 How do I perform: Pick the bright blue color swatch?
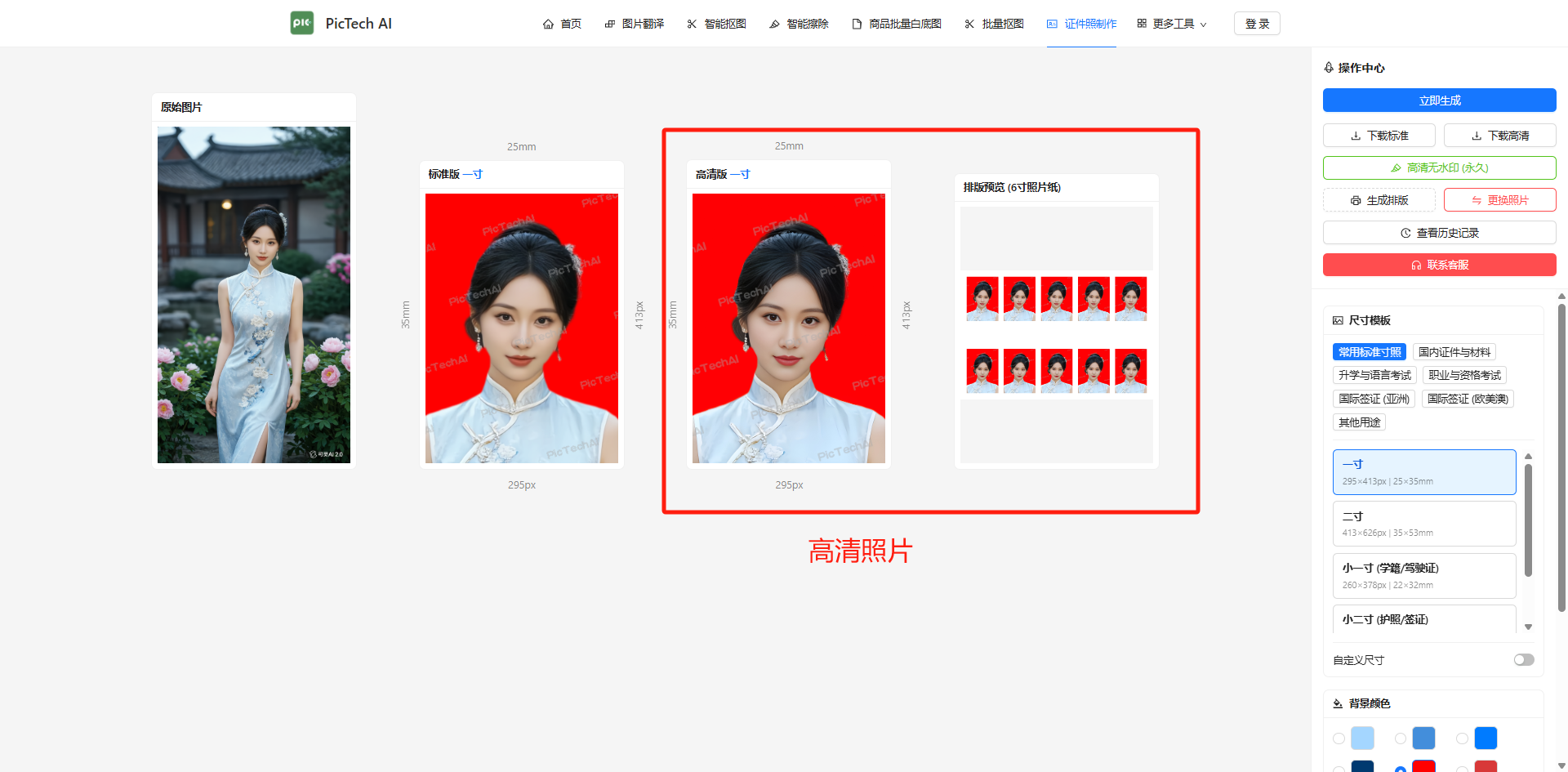1486,739
